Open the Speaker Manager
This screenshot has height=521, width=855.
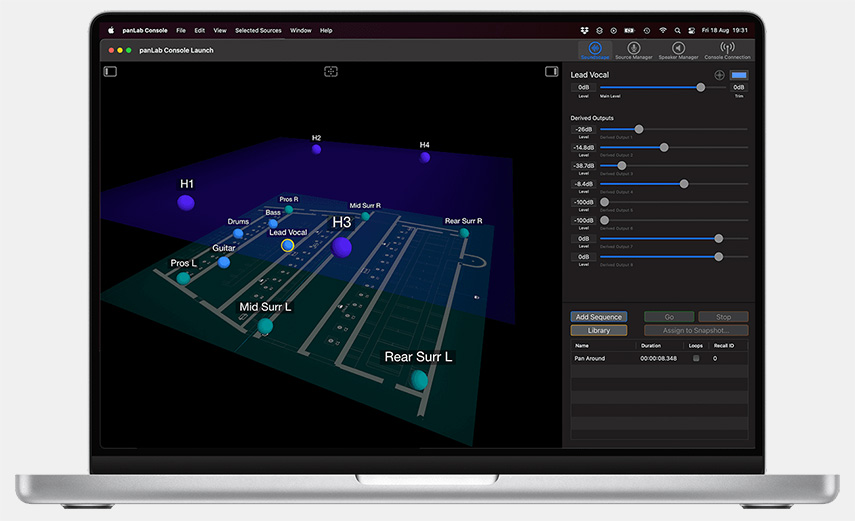pyautogui.click(x=678, y=50)
